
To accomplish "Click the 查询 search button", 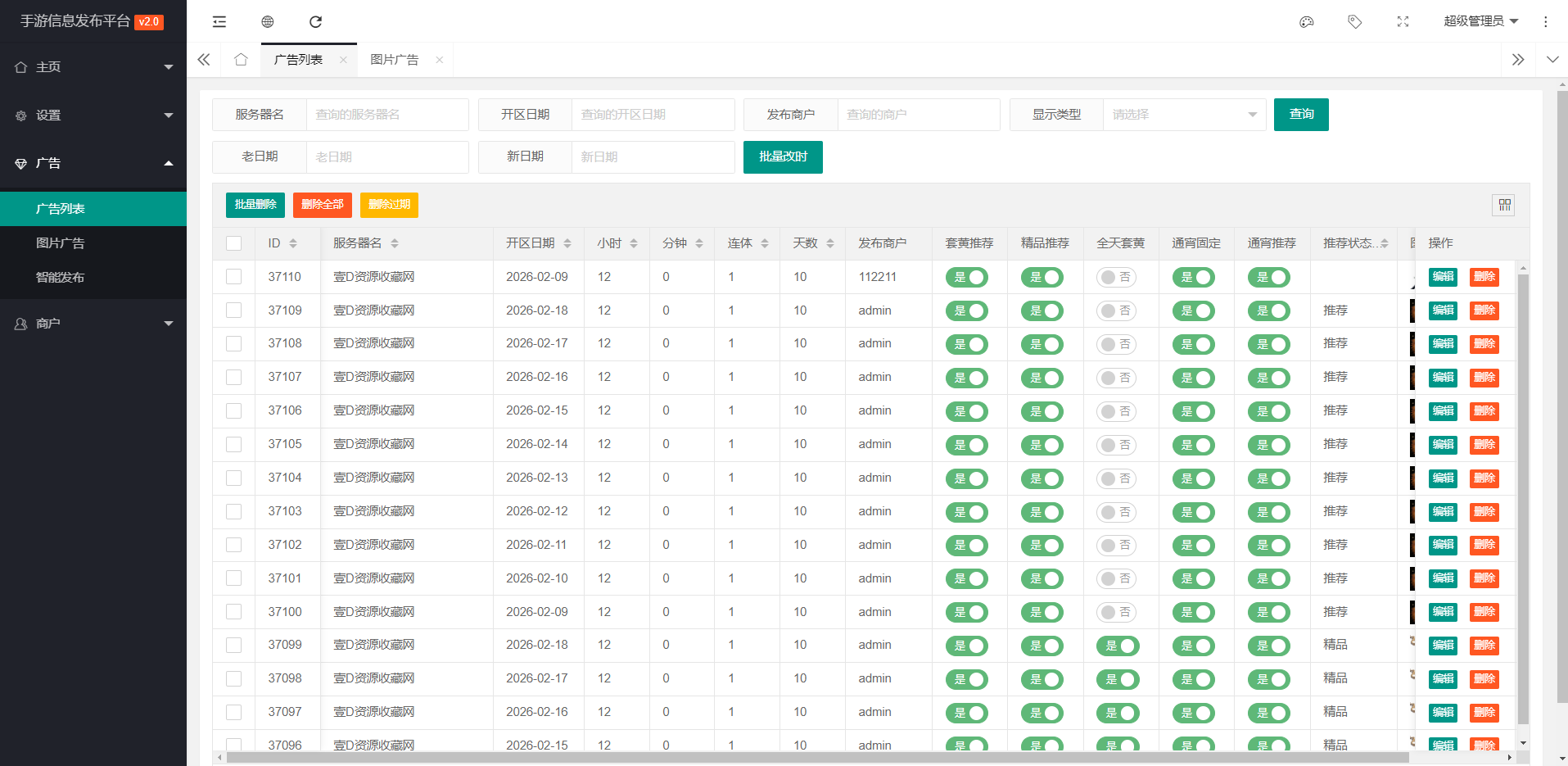I will pyautogui.click(x=1301, y=115).
